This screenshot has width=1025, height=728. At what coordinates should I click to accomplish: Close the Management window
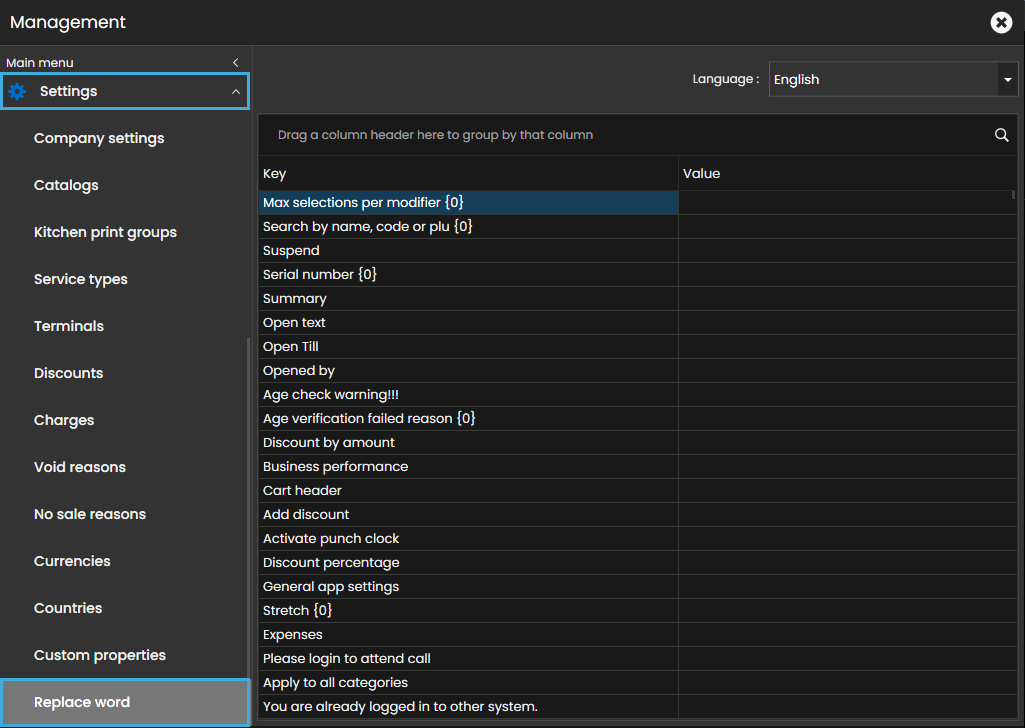click(x=1001, y=23)
